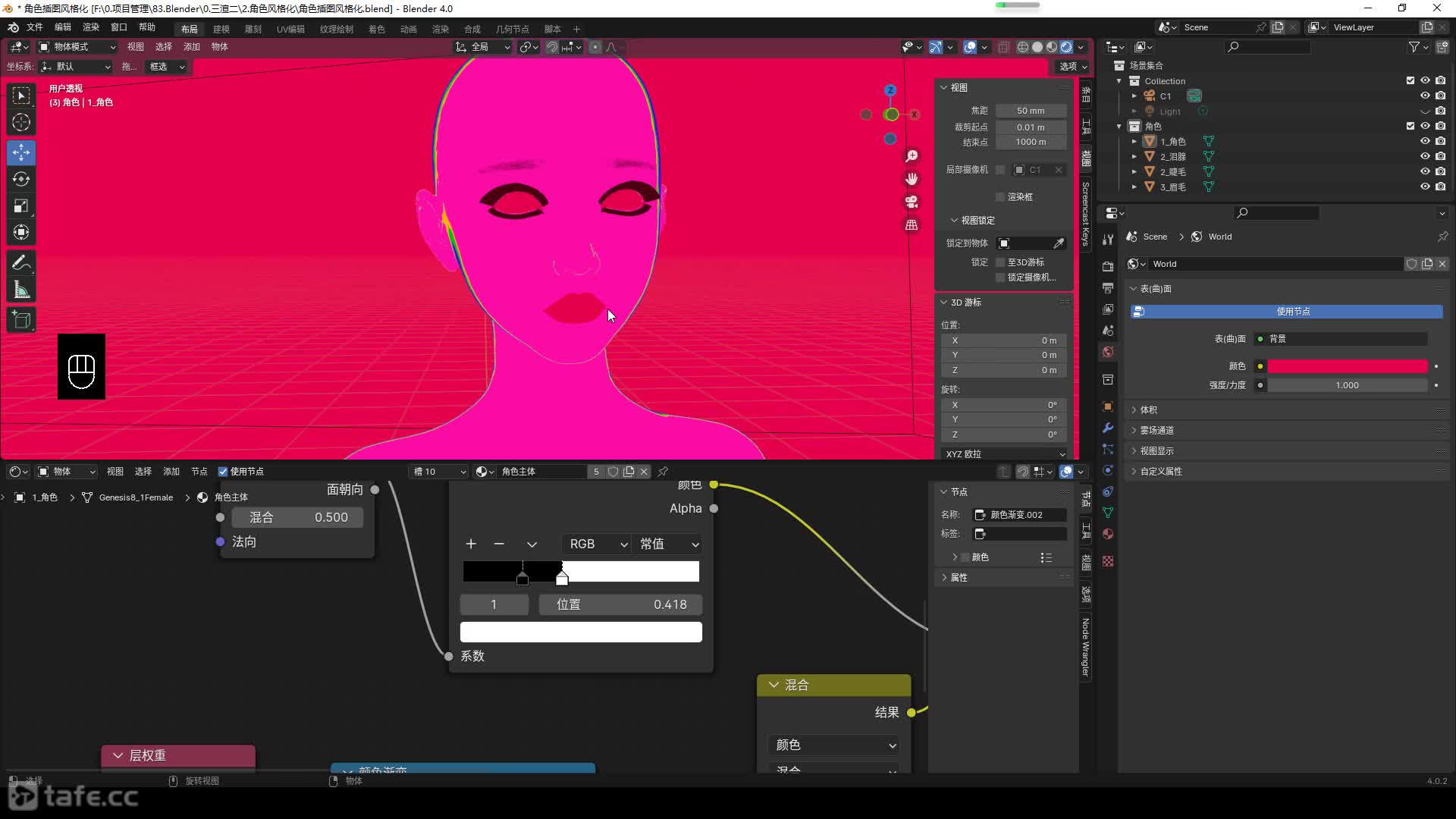Select the Annotate pencil tool
1456x819 pixels.
coord(21,263)
